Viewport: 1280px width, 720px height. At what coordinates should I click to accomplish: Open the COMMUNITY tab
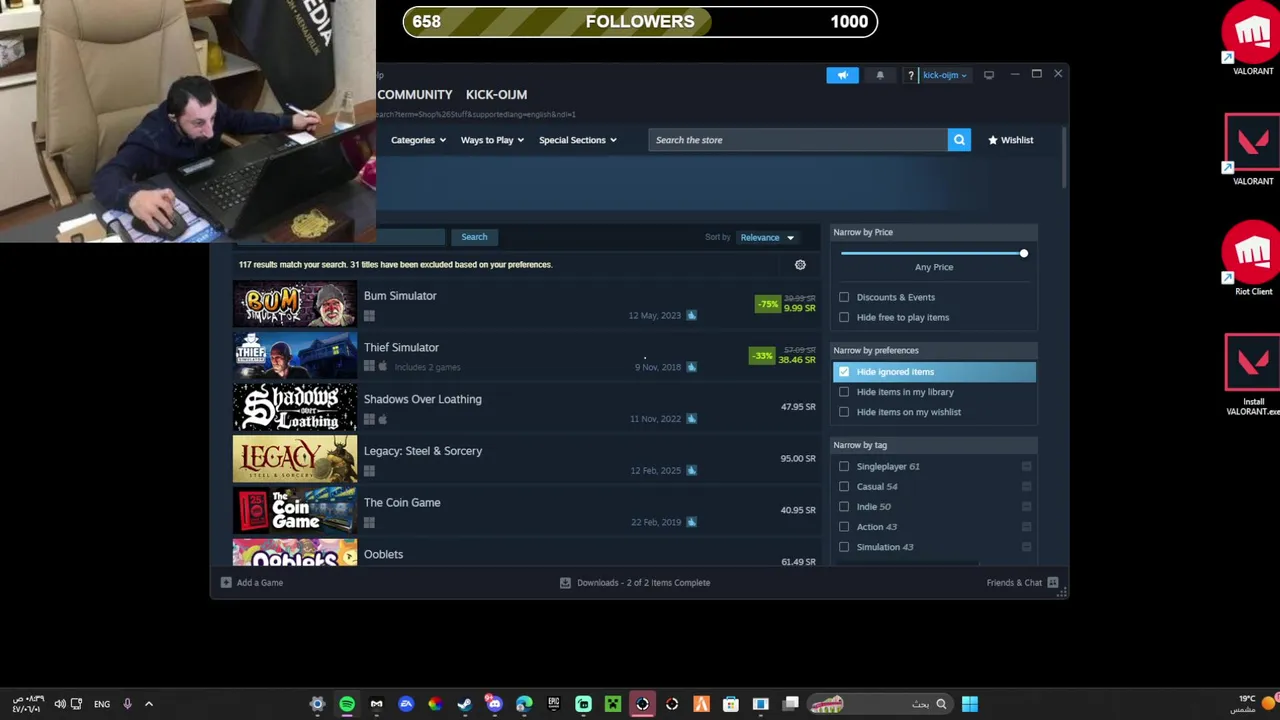[414, 94]
